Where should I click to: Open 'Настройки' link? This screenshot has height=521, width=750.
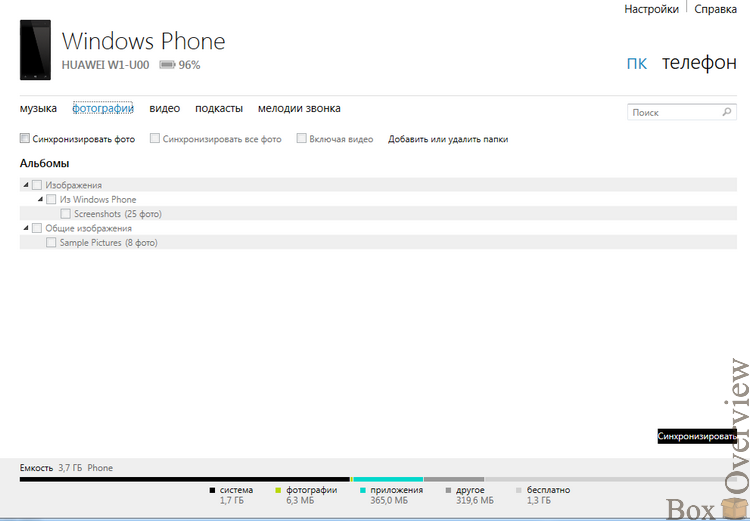point(651,9)
